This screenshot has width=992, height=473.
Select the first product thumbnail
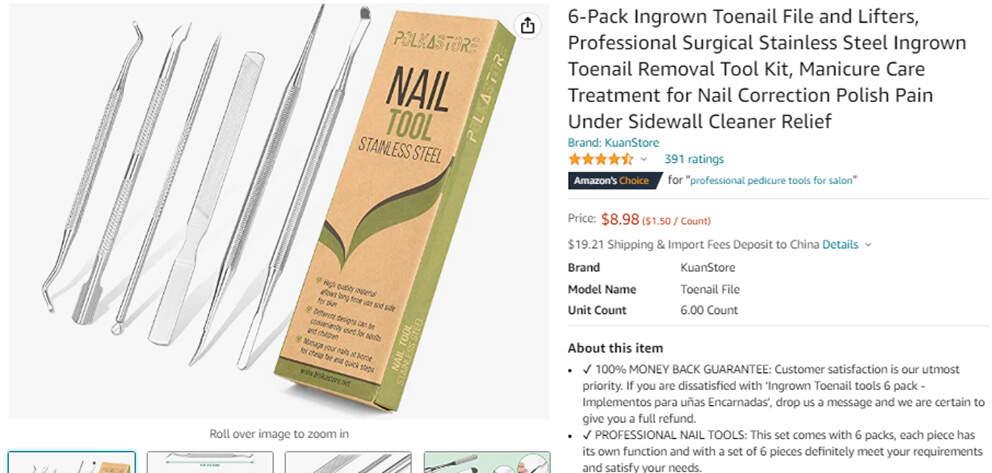(x=71, y=462)
